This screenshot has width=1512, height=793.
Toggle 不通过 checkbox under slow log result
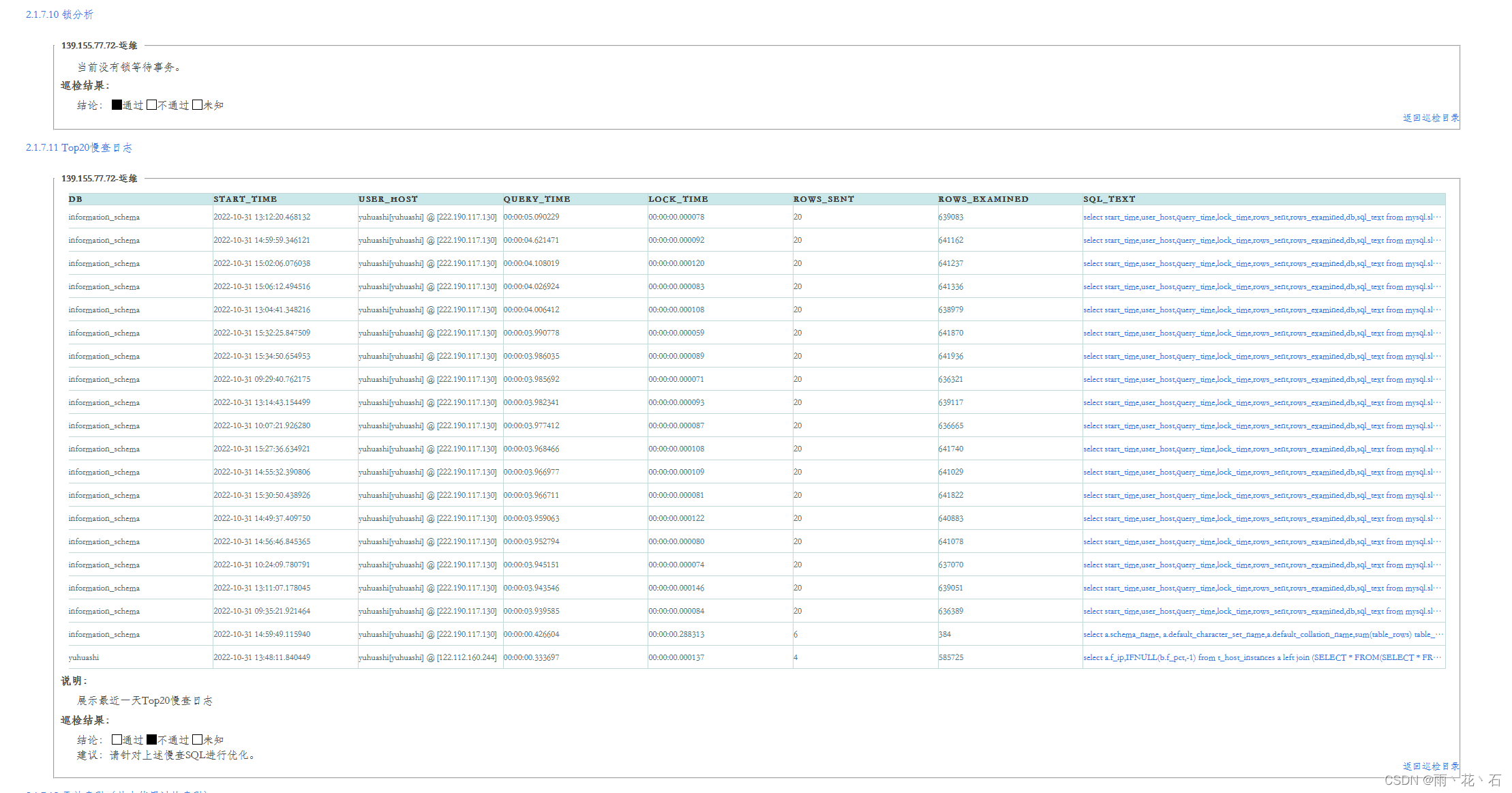[x=151, y=740]
